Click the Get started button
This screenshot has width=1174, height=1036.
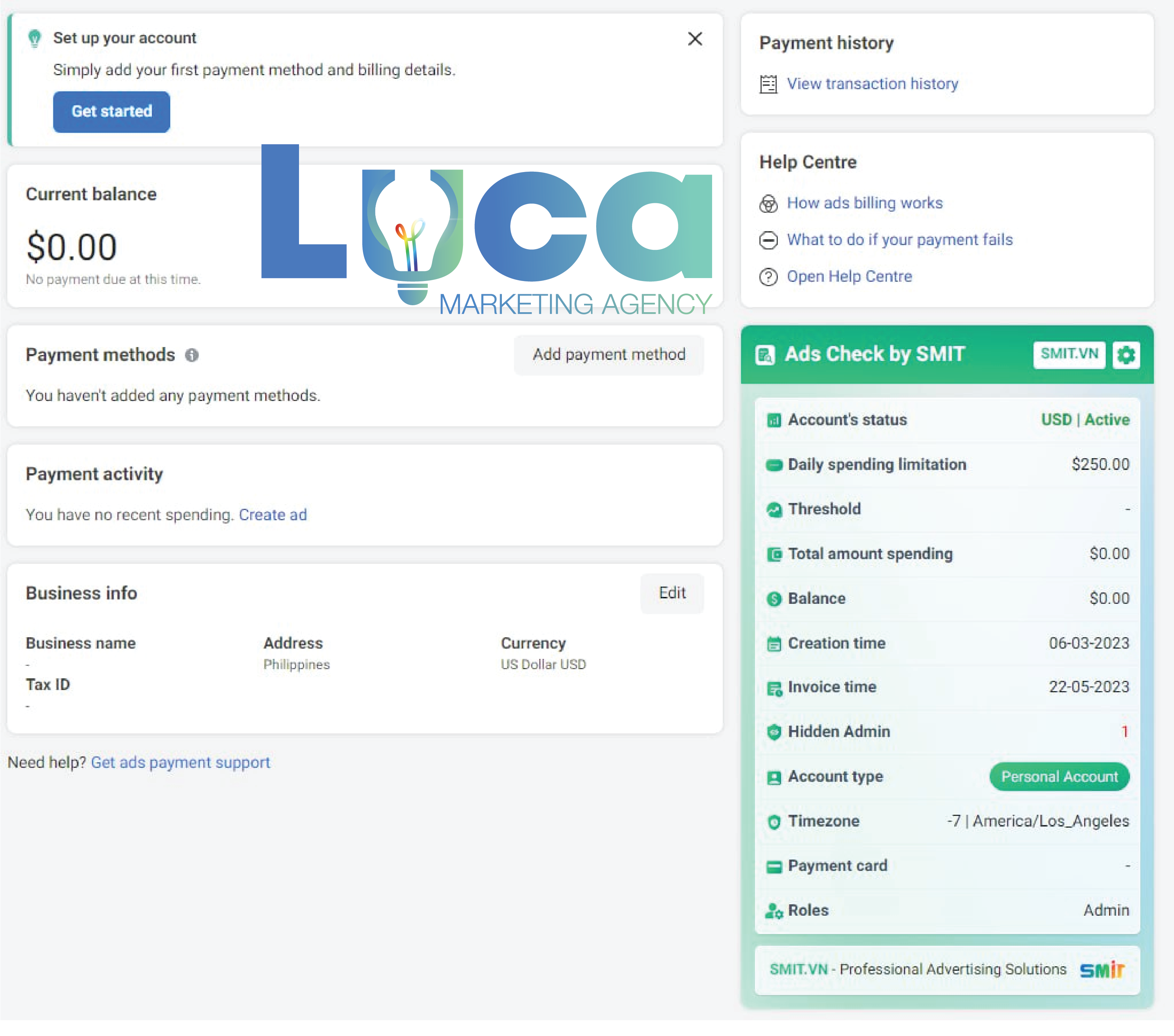tap(112, 112)
